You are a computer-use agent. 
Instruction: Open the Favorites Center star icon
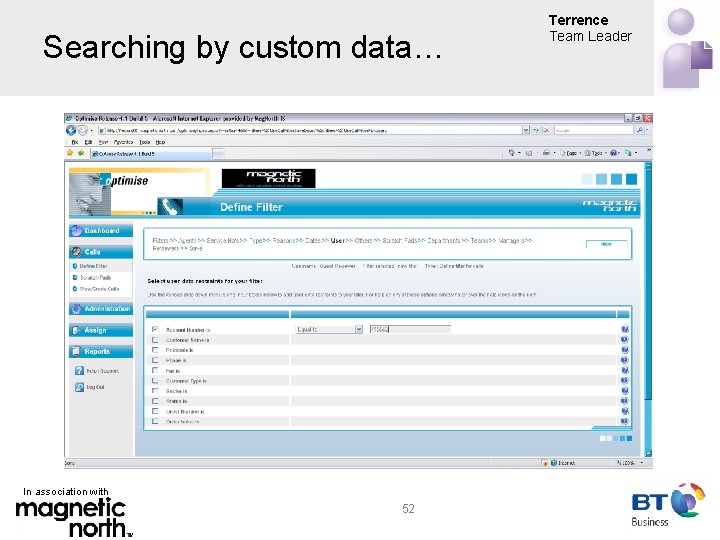[70, 153]
